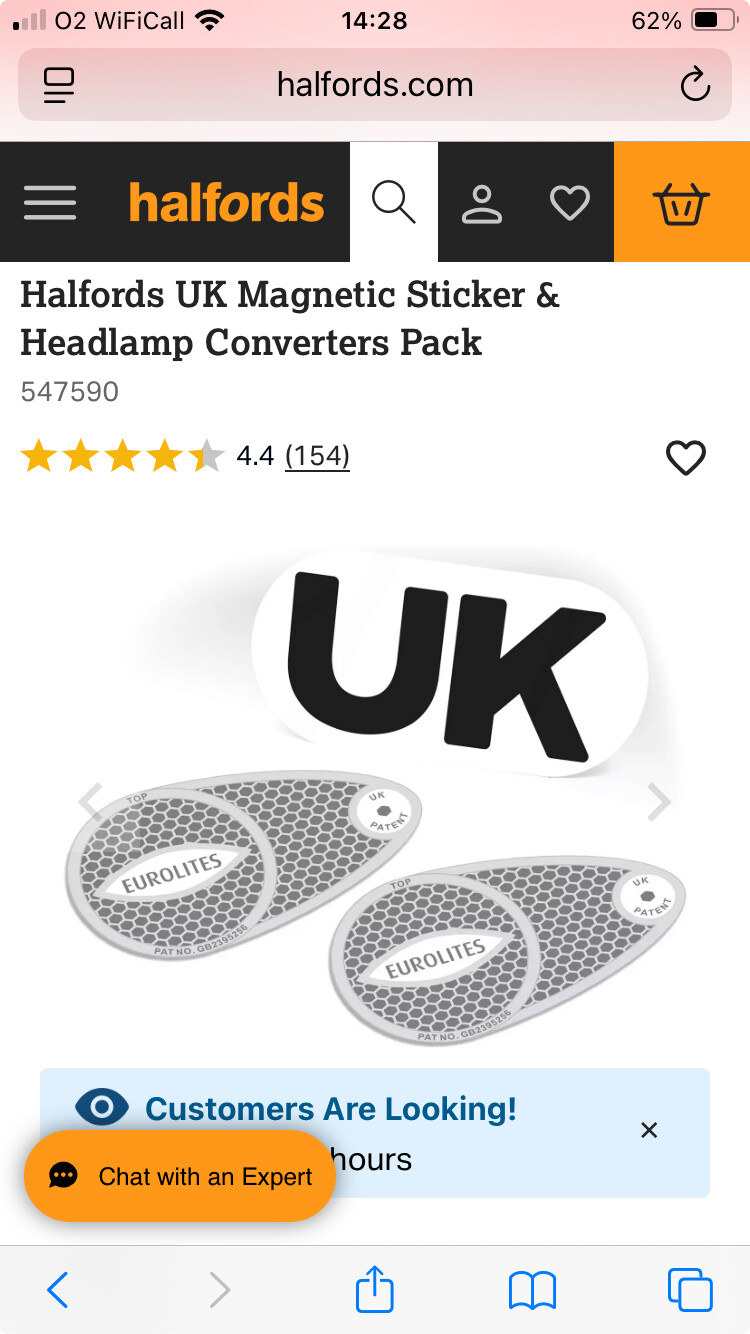Open Safari page settings reader icon
The image size is (750, 1334).
[59, 85]
